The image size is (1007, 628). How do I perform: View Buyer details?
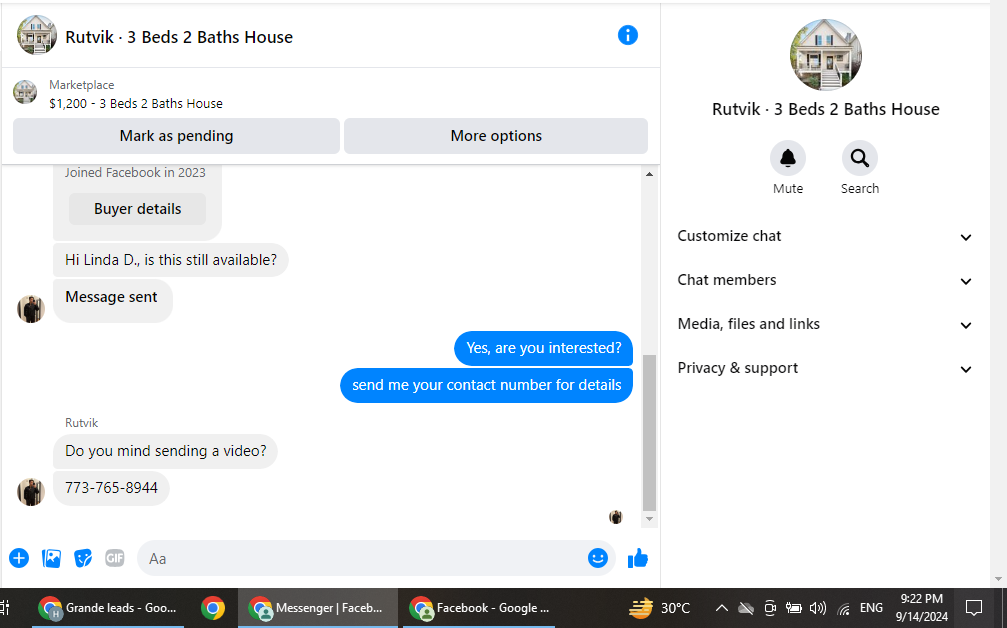pos(137,209)
